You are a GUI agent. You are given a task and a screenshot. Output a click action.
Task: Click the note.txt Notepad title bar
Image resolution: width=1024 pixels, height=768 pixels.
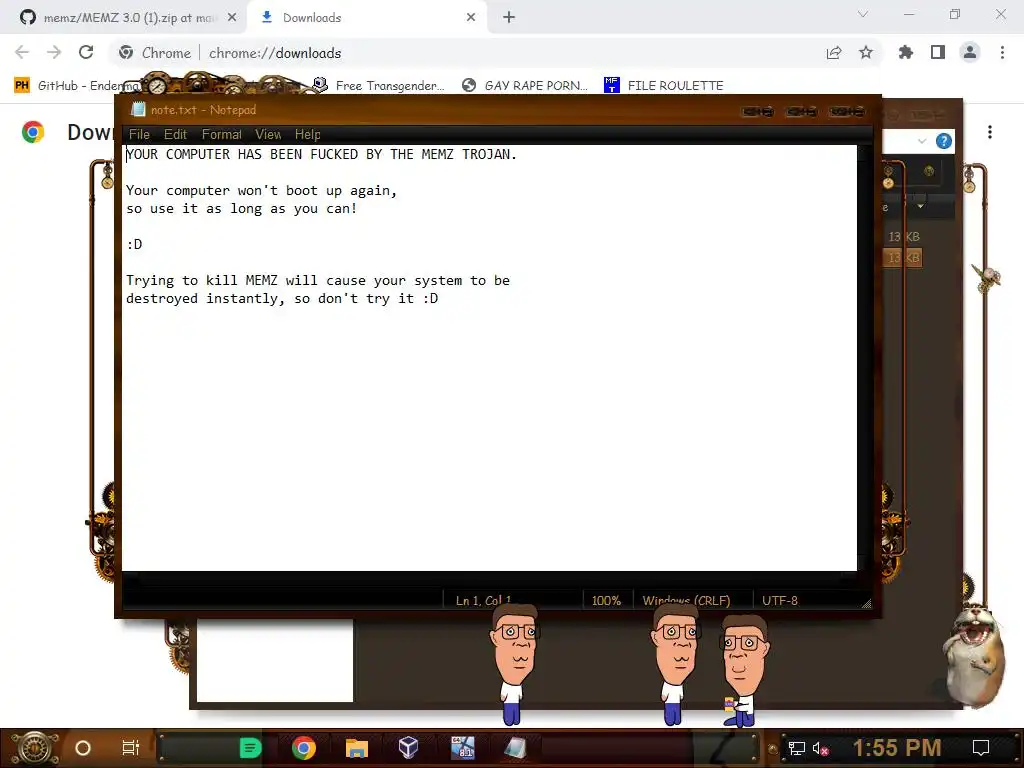[x=431, y=110]
